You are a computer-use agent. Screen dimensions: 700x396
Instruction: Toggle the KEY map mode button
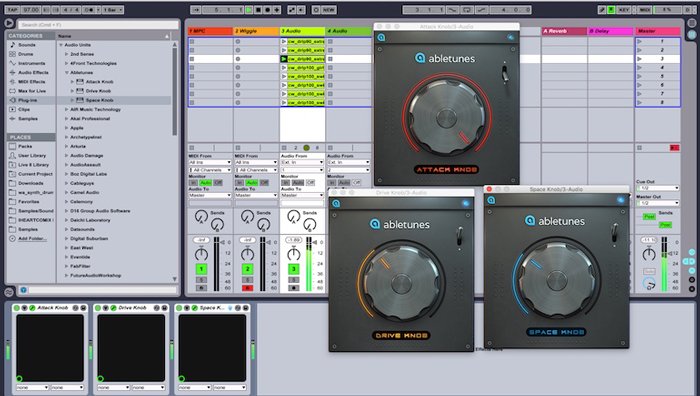(x=624, y=9)
